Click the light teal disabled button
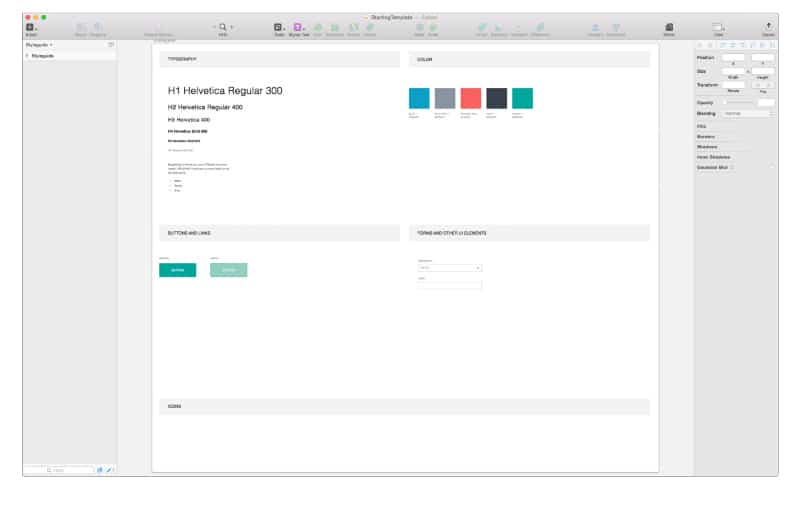This screenshot has width=800, height=507. (229, 270)
